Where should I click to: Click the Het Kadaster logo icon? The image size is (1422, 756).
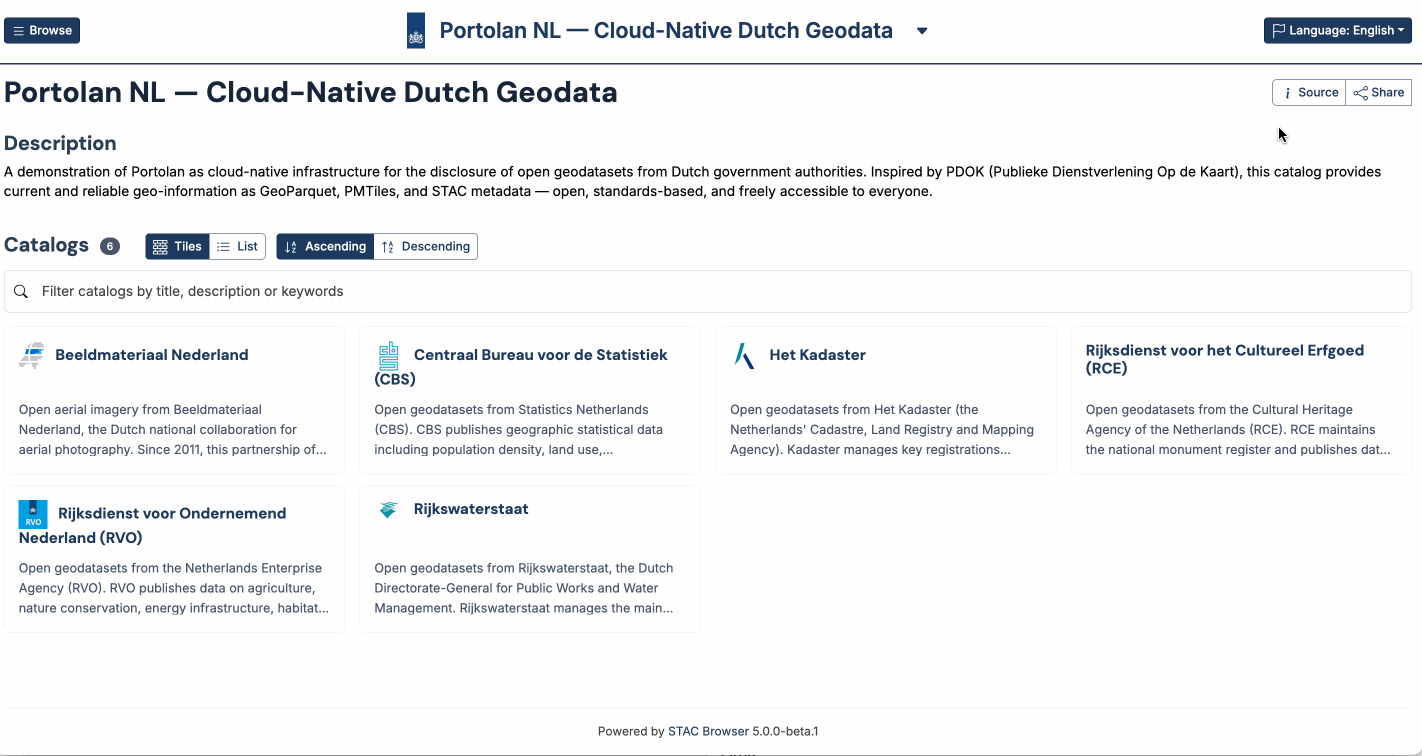(744, 355)
